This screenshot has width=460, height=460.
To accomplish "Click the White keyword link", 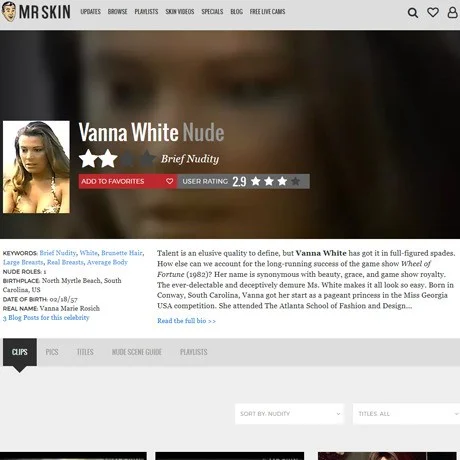I will point(89,253).
